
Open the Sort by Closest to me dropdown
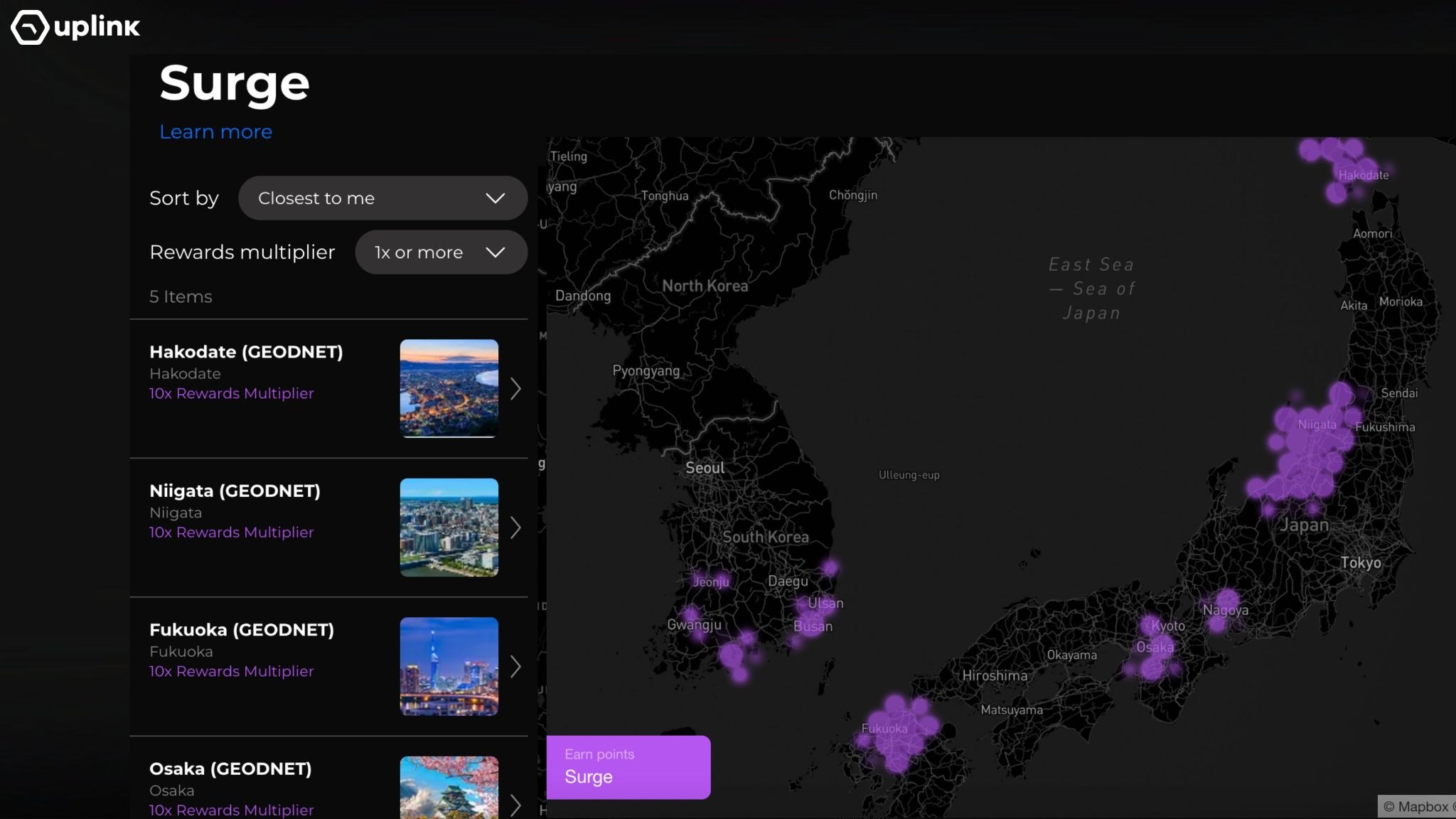[x=382, y=198]
